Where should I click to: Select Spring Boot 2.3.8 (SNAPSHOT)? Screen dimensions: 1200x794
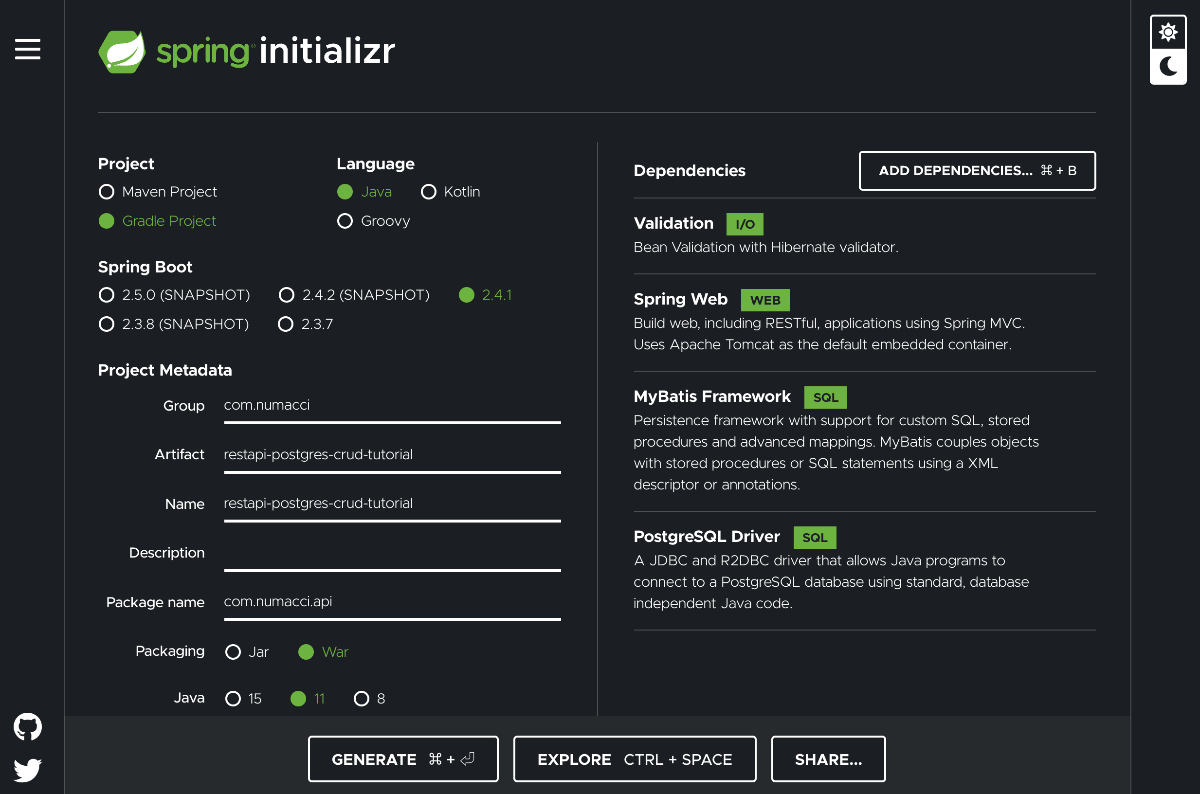coord(174,324)
